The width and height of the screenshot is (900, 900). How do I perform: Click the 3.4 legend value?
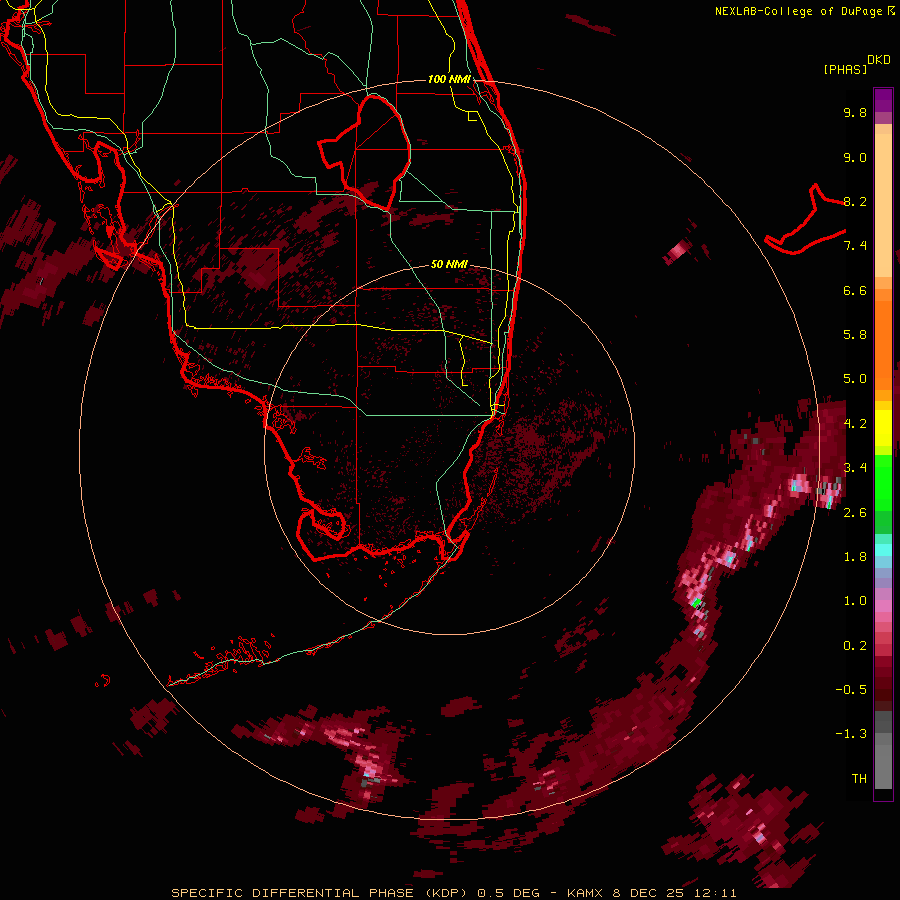[x=855, y=467]
